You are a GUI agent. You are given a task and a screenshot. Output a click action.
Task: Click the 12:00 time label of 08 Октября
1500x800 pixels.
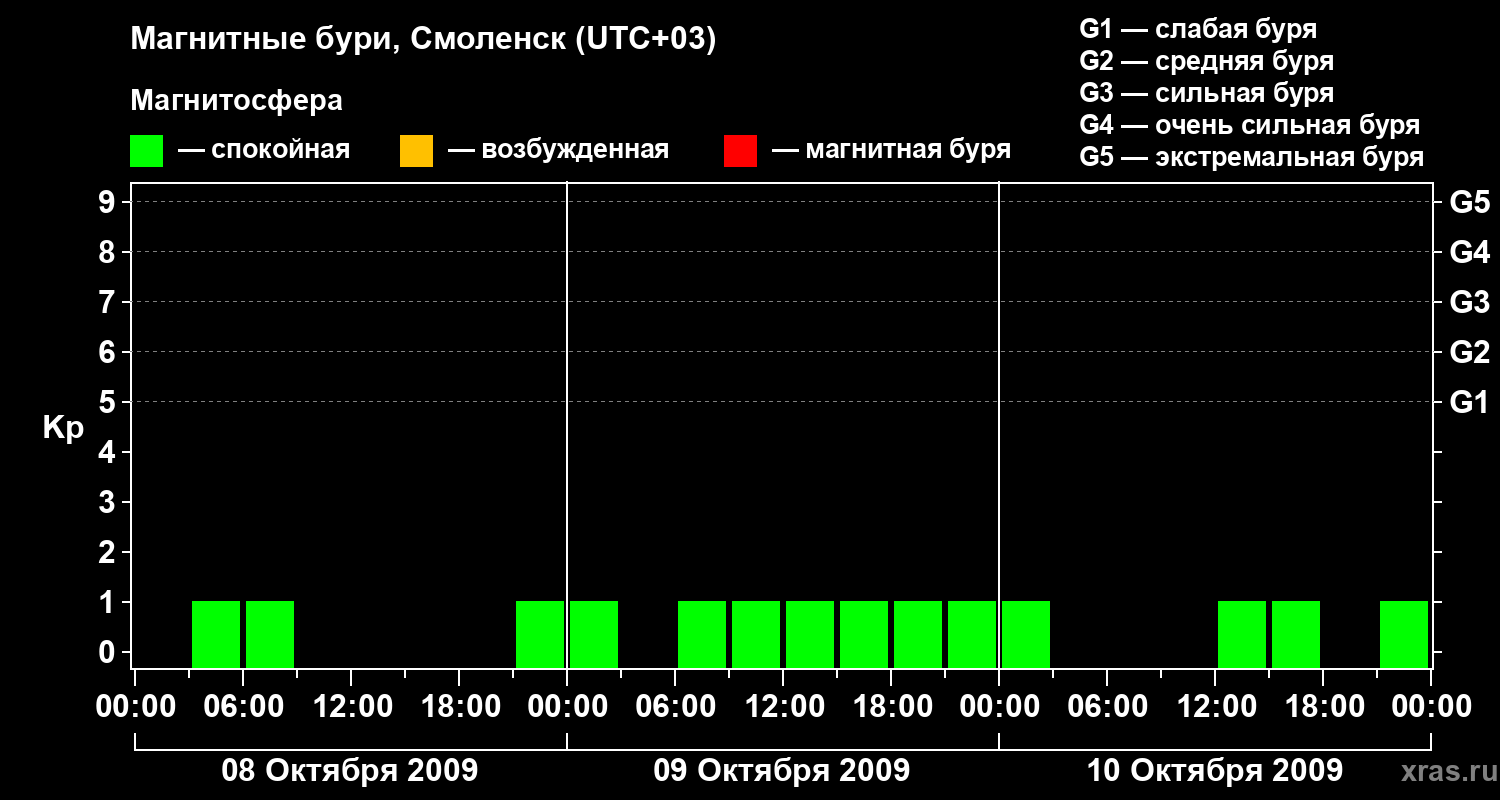[x=351, y=707]
